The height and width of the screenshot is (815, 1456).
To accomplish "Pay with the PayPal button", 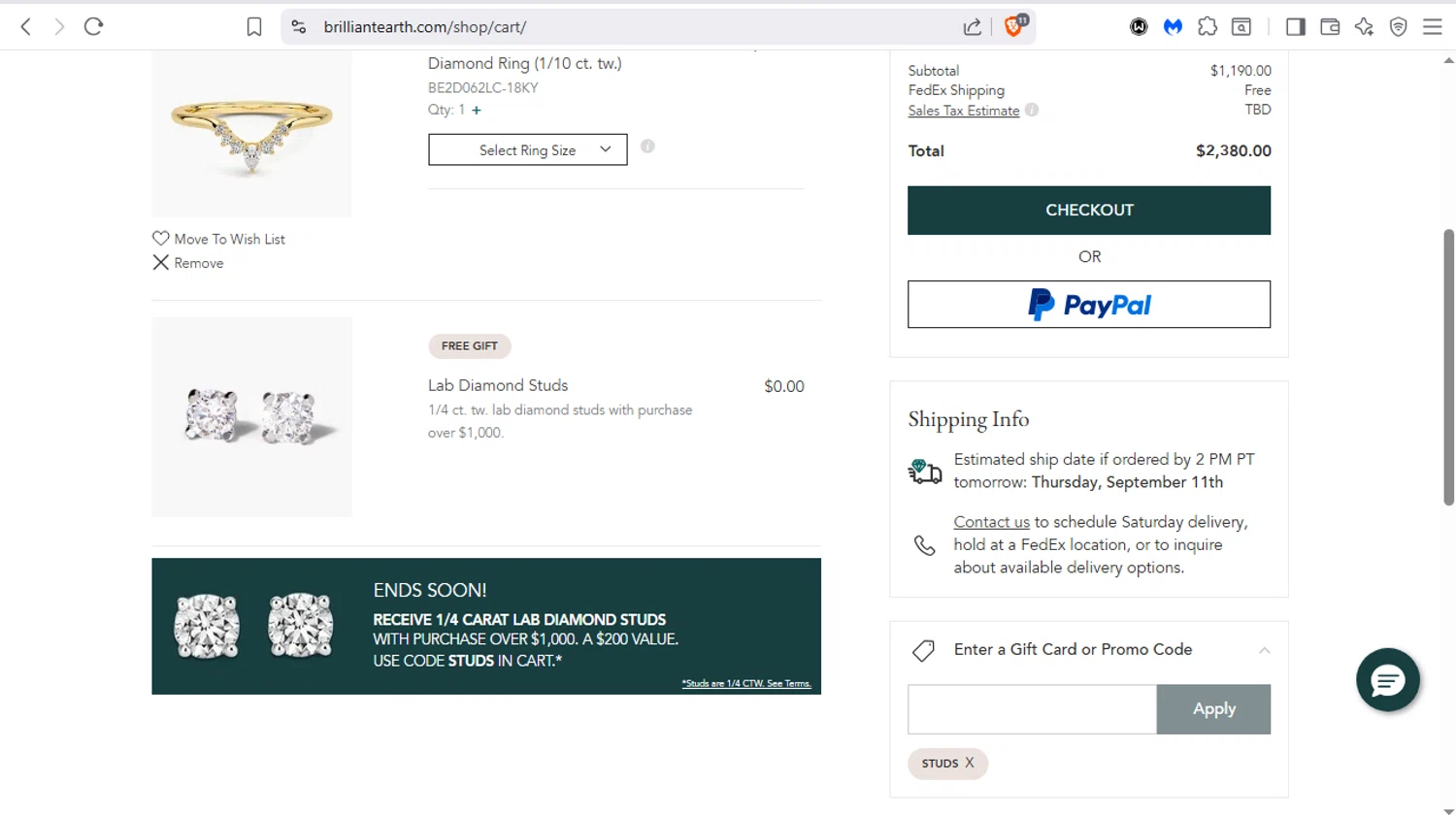I will 1089,305.
